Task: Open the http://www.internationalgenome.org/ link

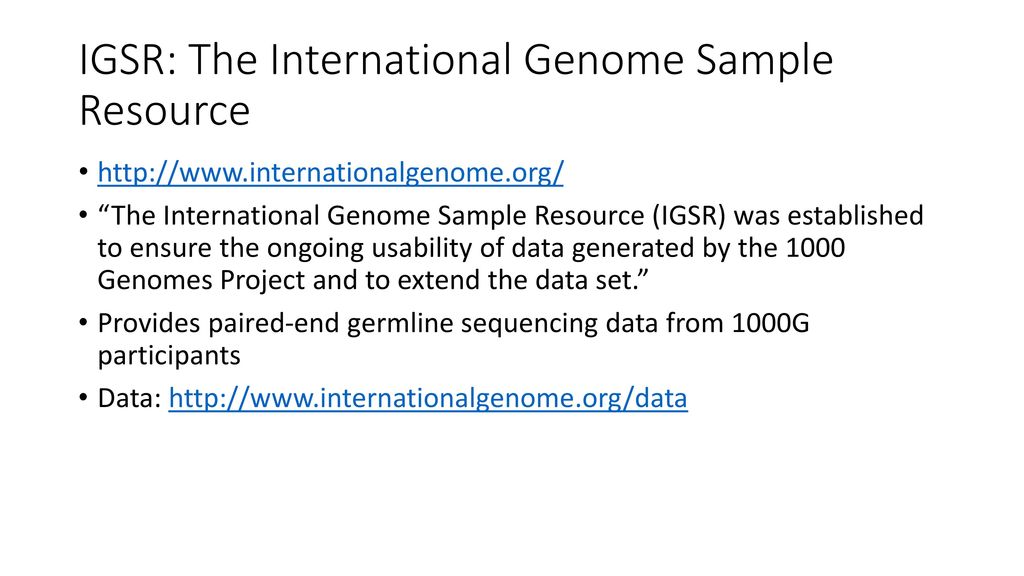Action: tap(330, 172)
